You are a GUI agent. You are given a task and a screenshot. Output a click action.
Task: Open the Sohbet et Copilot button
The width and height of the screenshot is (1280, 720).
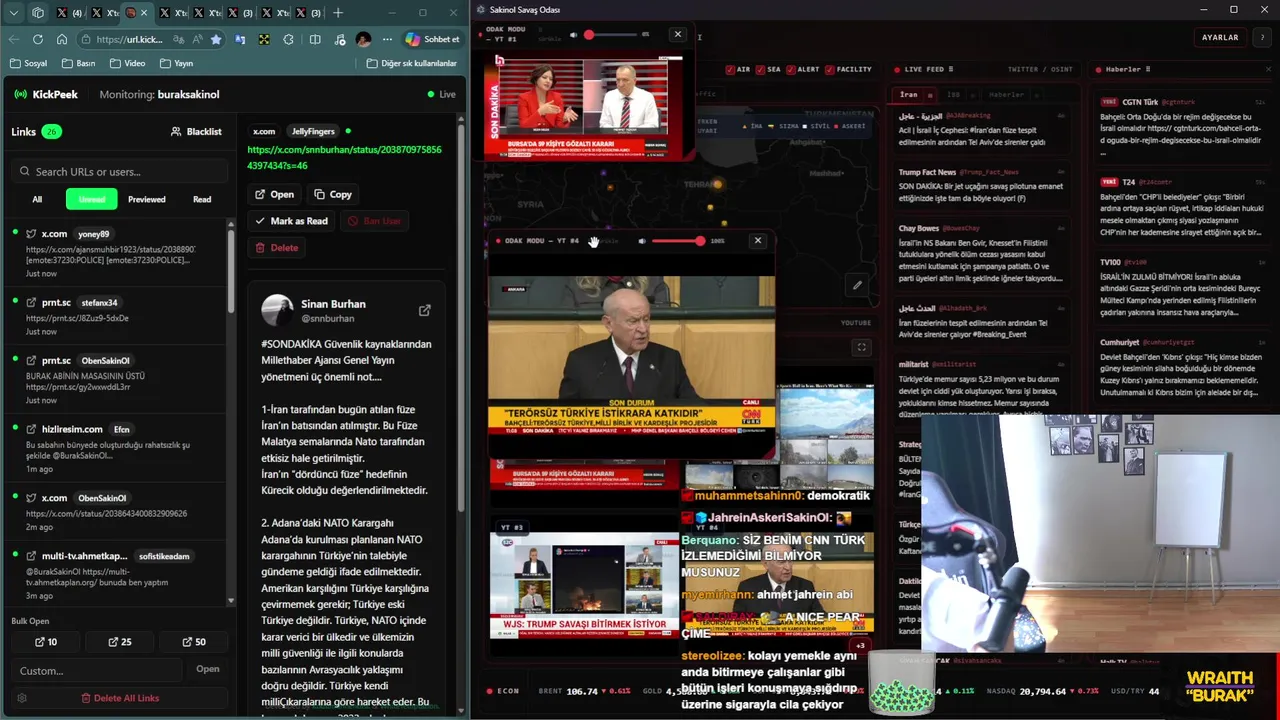[433, 39]
